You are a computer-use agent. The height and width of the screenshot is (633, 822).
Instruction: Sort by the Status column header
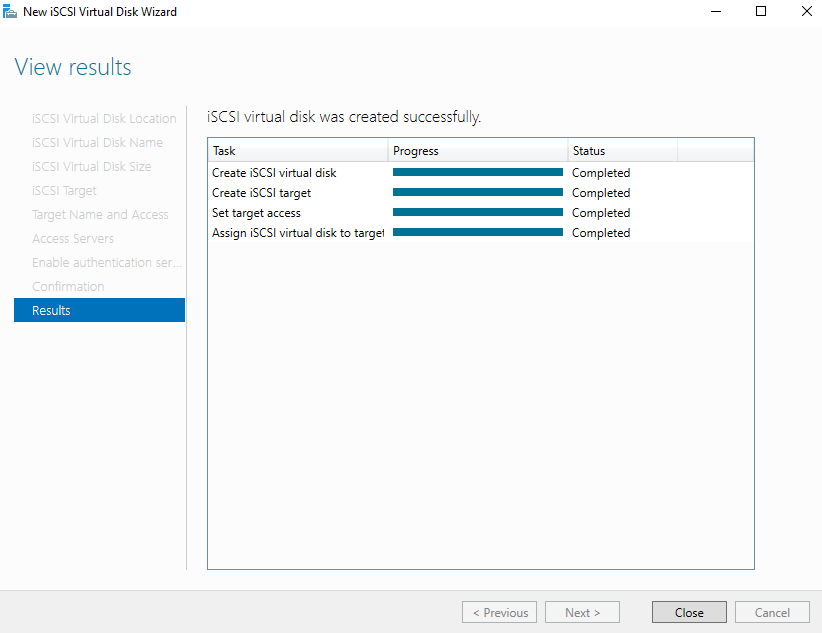[622, 151]
